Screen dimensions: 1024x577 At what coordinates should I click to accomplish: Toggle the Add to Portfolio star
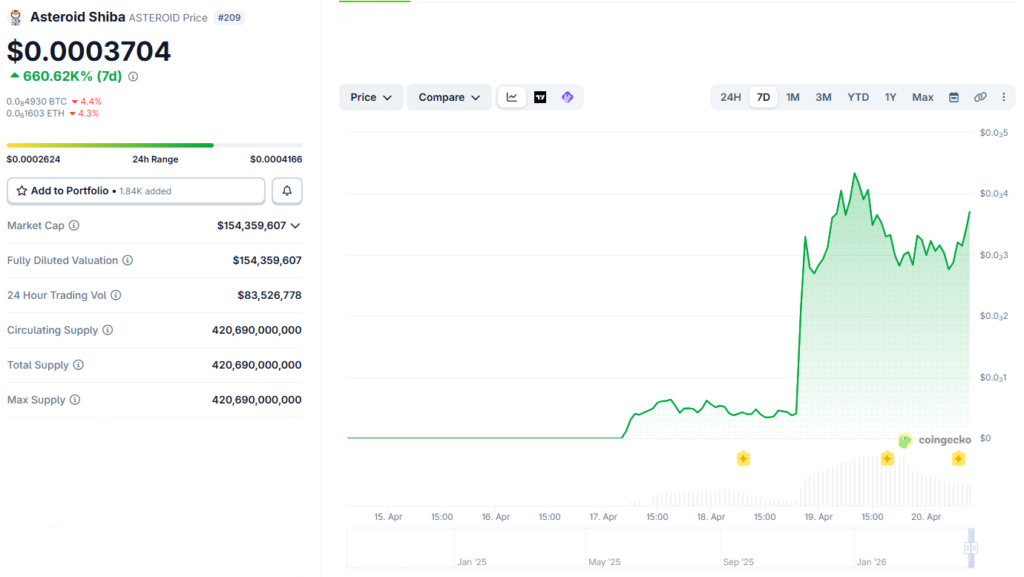coord(22,191)
